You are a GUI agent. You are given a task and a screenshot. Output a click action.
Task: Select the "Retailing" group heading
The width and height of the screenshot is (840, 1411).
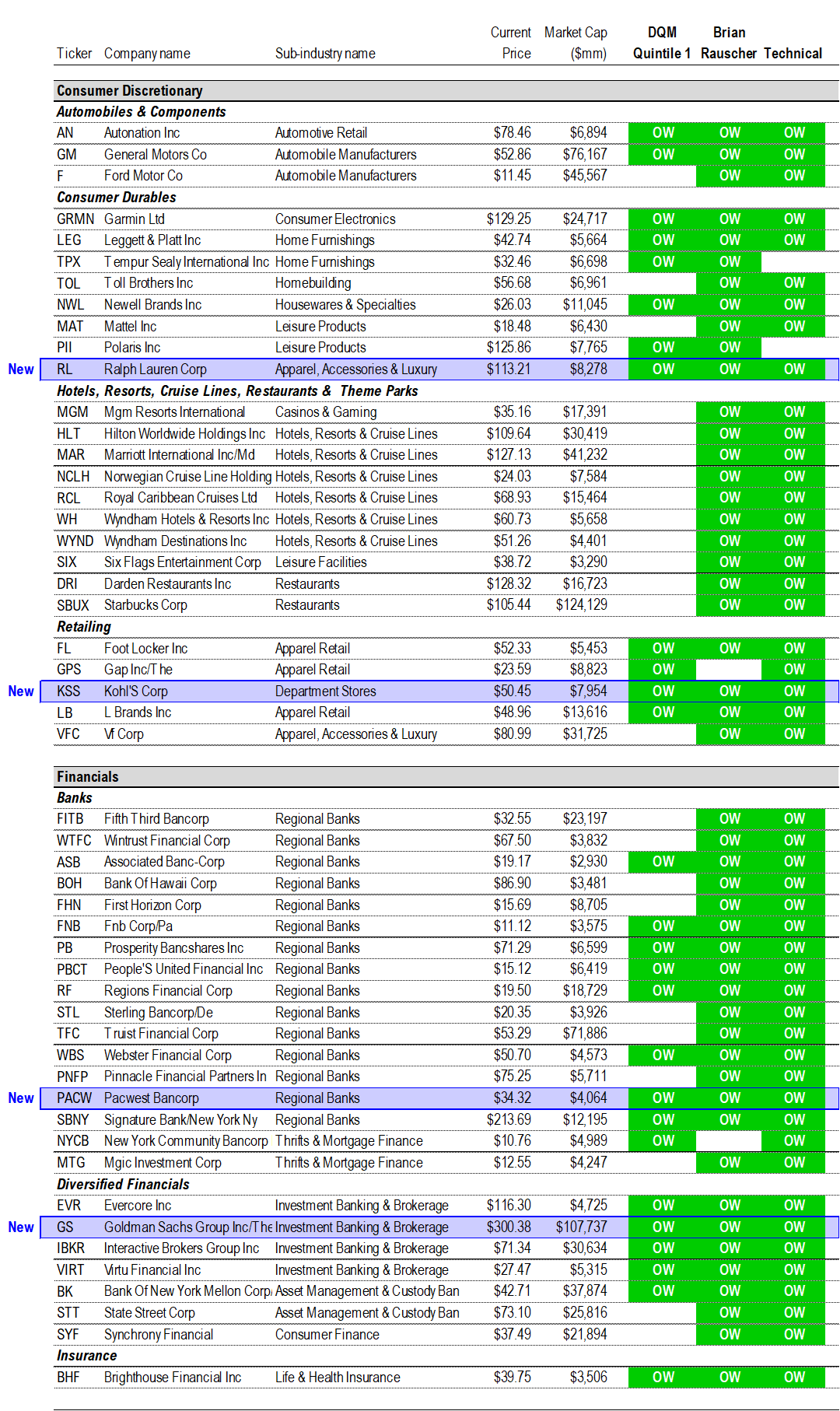click(x=84, y=627)
